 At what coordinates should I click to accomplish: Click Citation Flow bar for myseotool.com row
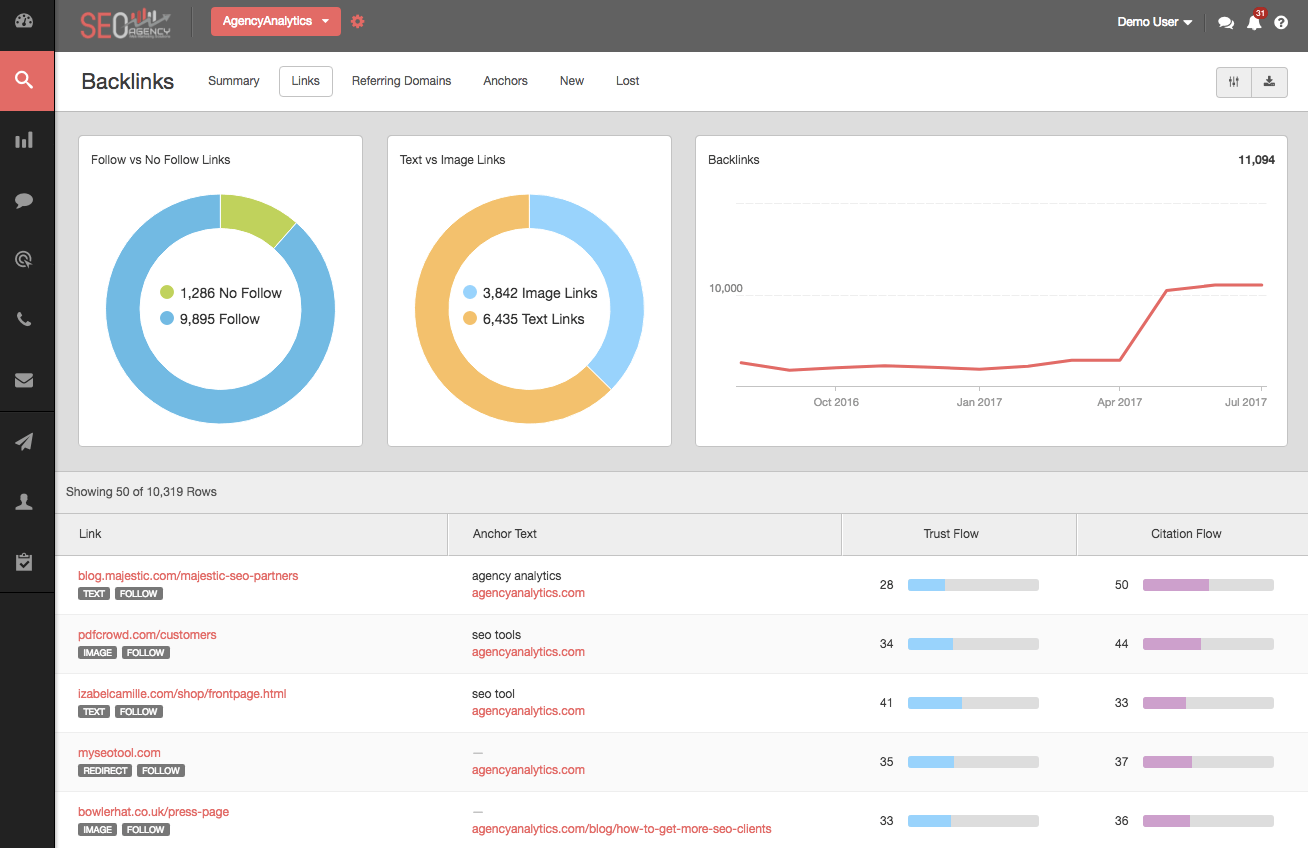click(1208, 762)
